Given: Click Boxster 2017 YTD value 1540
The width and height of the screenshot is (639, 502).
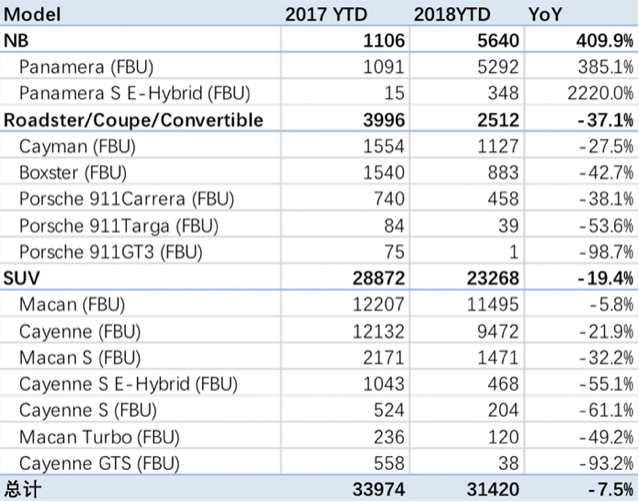Looking at the screenshot, I should (x=384, y=172).
